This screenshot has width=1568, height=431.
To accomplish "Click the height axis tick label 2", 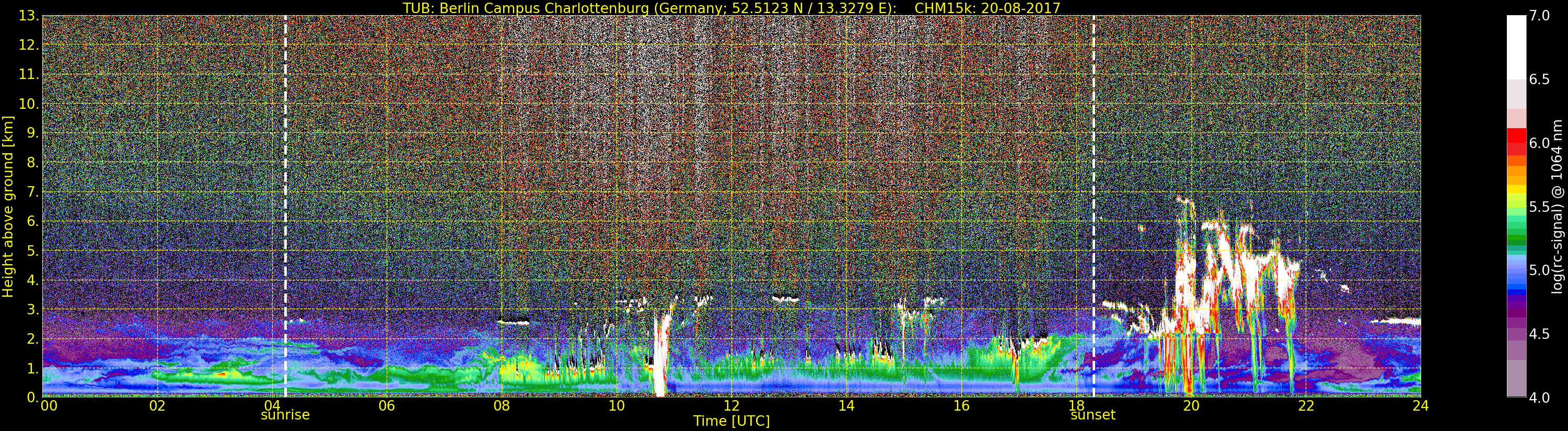I will [34, 338].
